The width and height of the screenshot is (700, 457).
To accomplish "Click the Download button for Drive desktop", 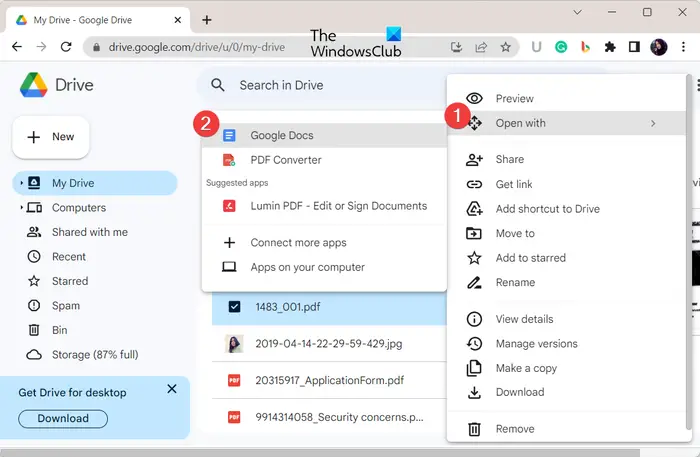I will 63,419.
